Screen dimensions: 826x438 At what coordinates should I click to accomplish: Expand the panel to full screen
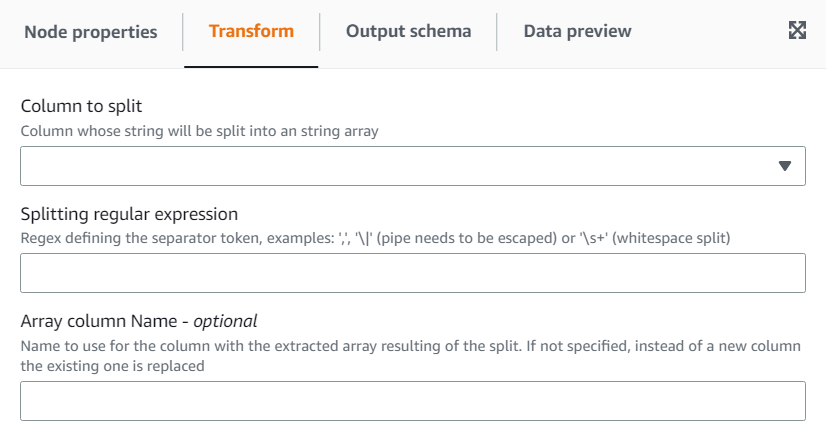point(797,30)
